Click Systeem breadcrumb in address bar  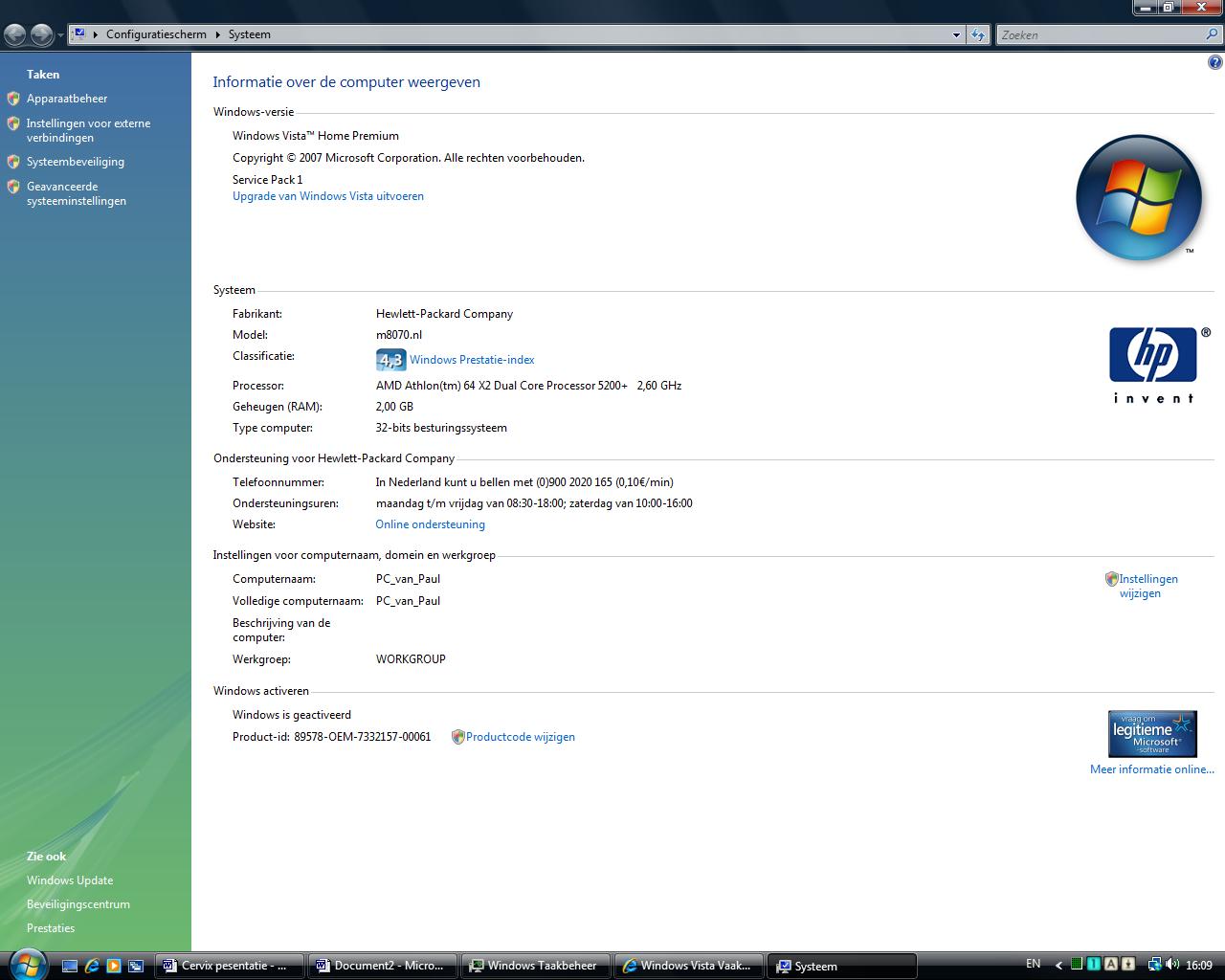(250, 34)
